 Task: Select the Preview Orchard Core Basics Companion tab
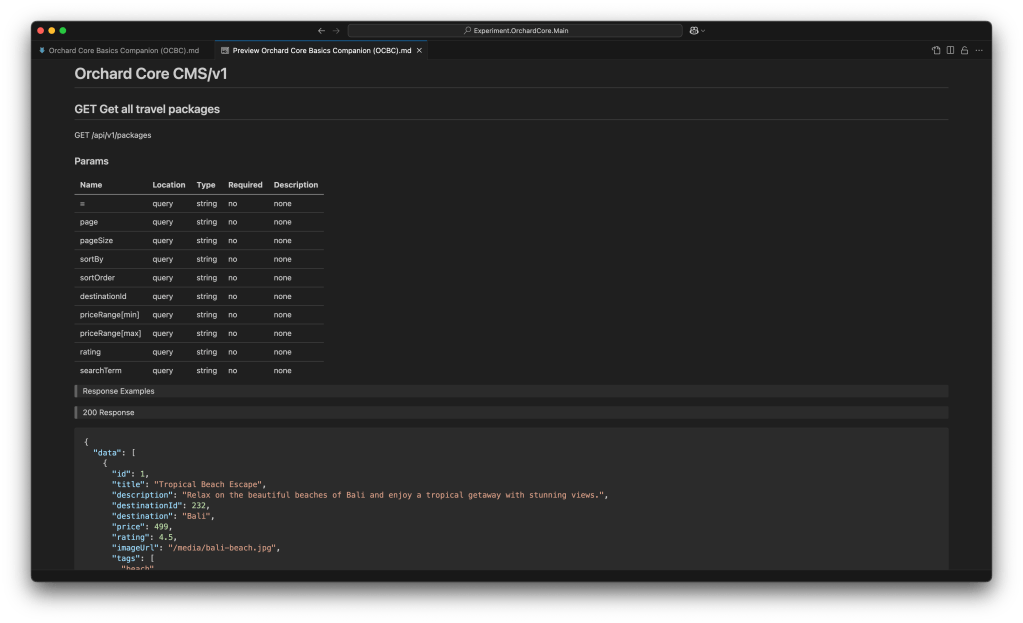click(321, 50)
